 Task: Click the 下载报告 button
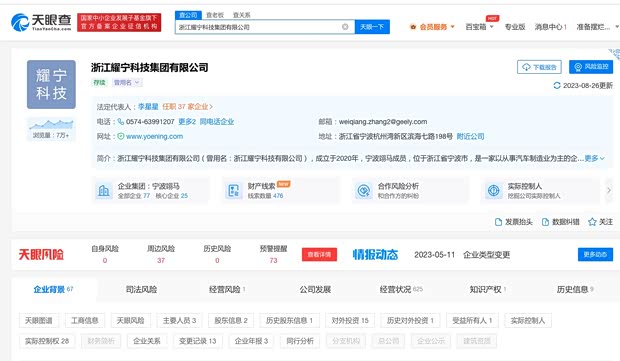tap(539, 67)
